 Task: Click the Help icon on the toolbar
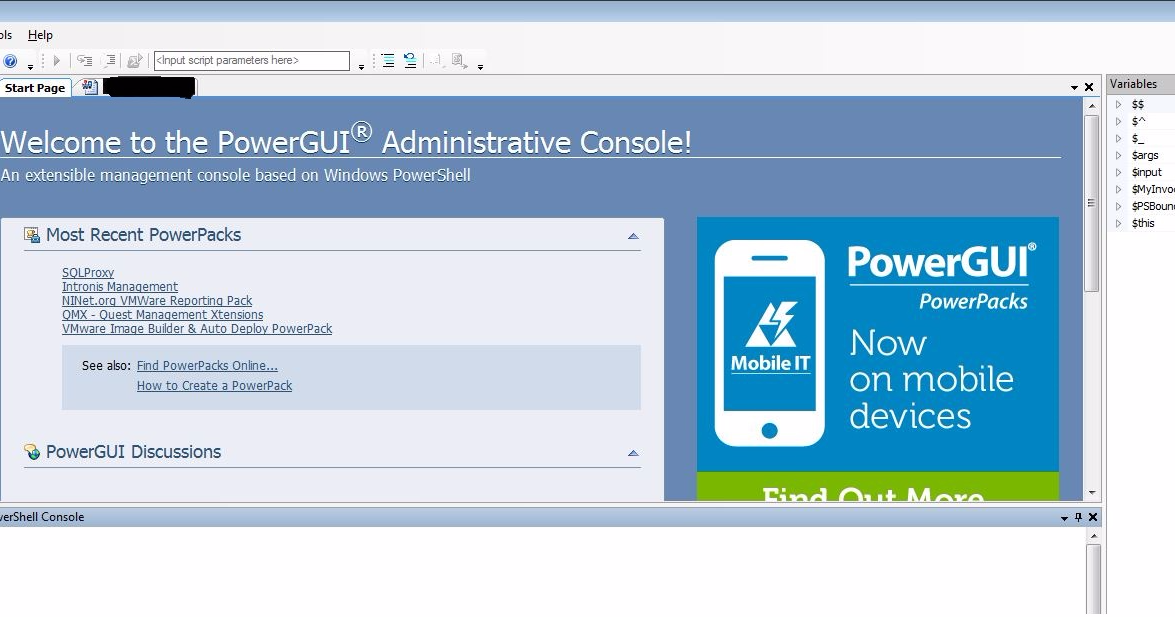(x=10, y=60)
